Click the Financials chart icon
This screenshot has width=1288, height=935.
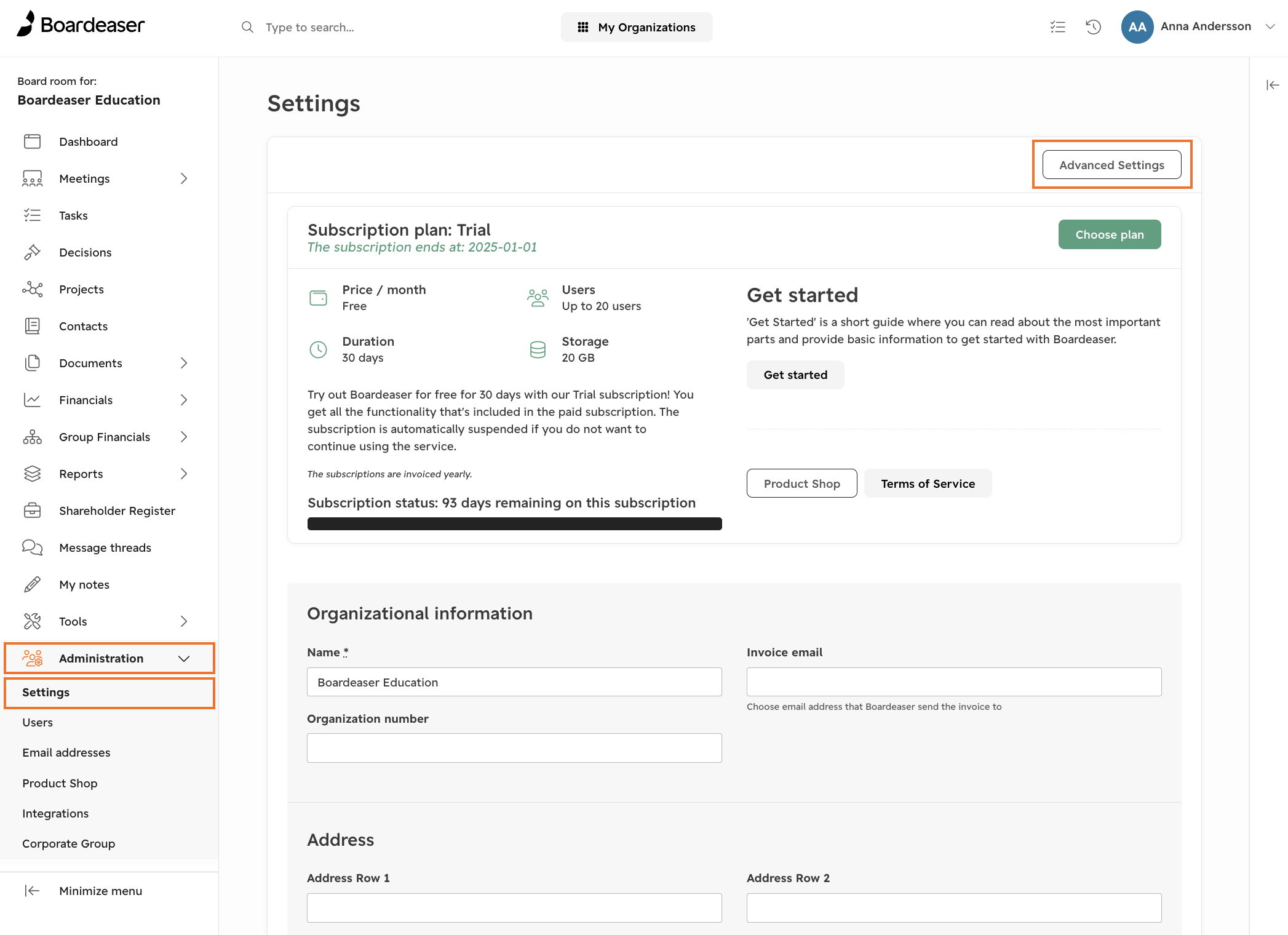(32, 400)
